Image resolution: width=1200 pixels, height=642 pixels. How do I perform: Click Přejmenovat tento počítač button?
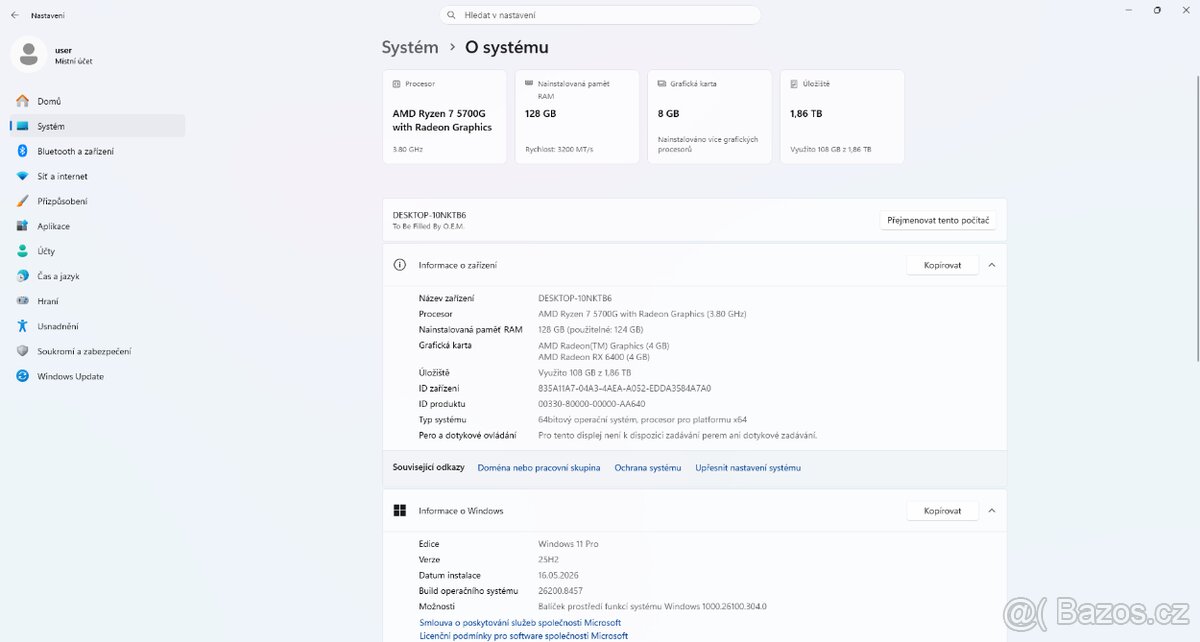click(x=938, y=220)
